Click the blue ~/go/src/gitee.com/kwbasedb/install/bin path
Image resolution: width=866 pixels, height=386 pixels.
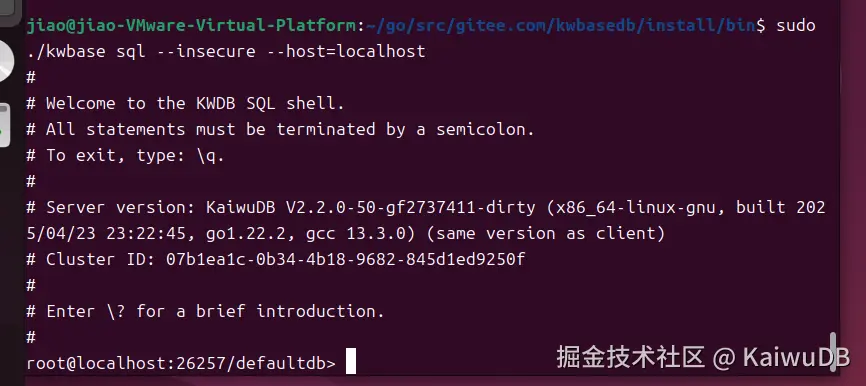tap(559, 25)
